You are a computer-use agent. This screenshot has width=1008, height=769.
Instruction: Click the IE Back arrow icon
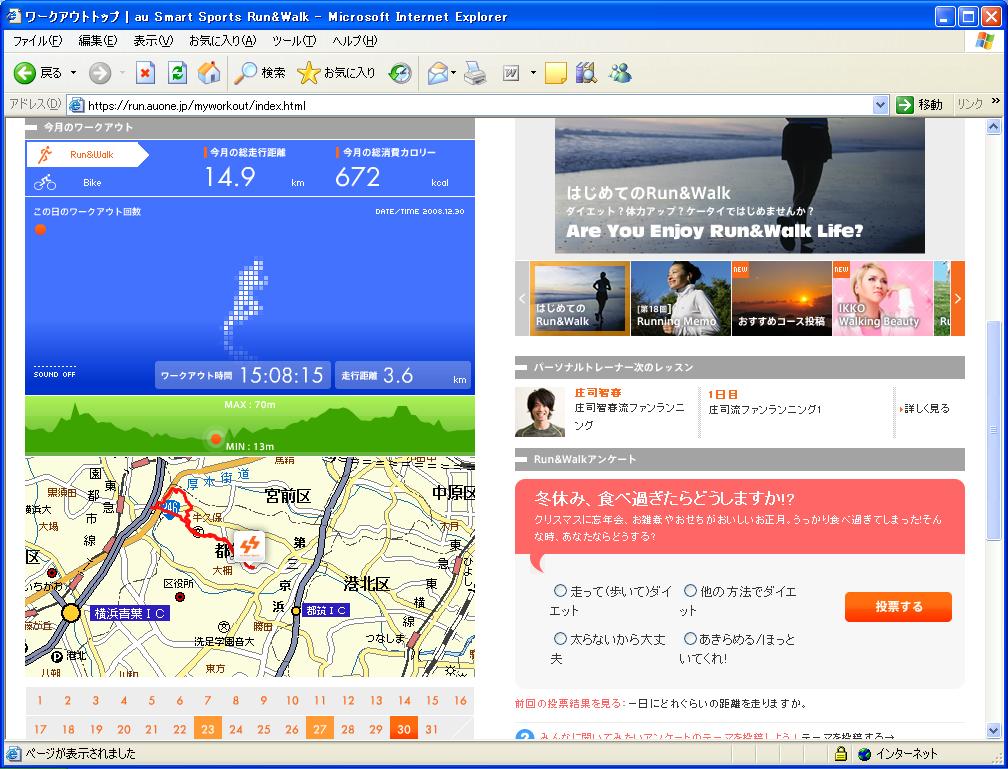pos(24,73)
